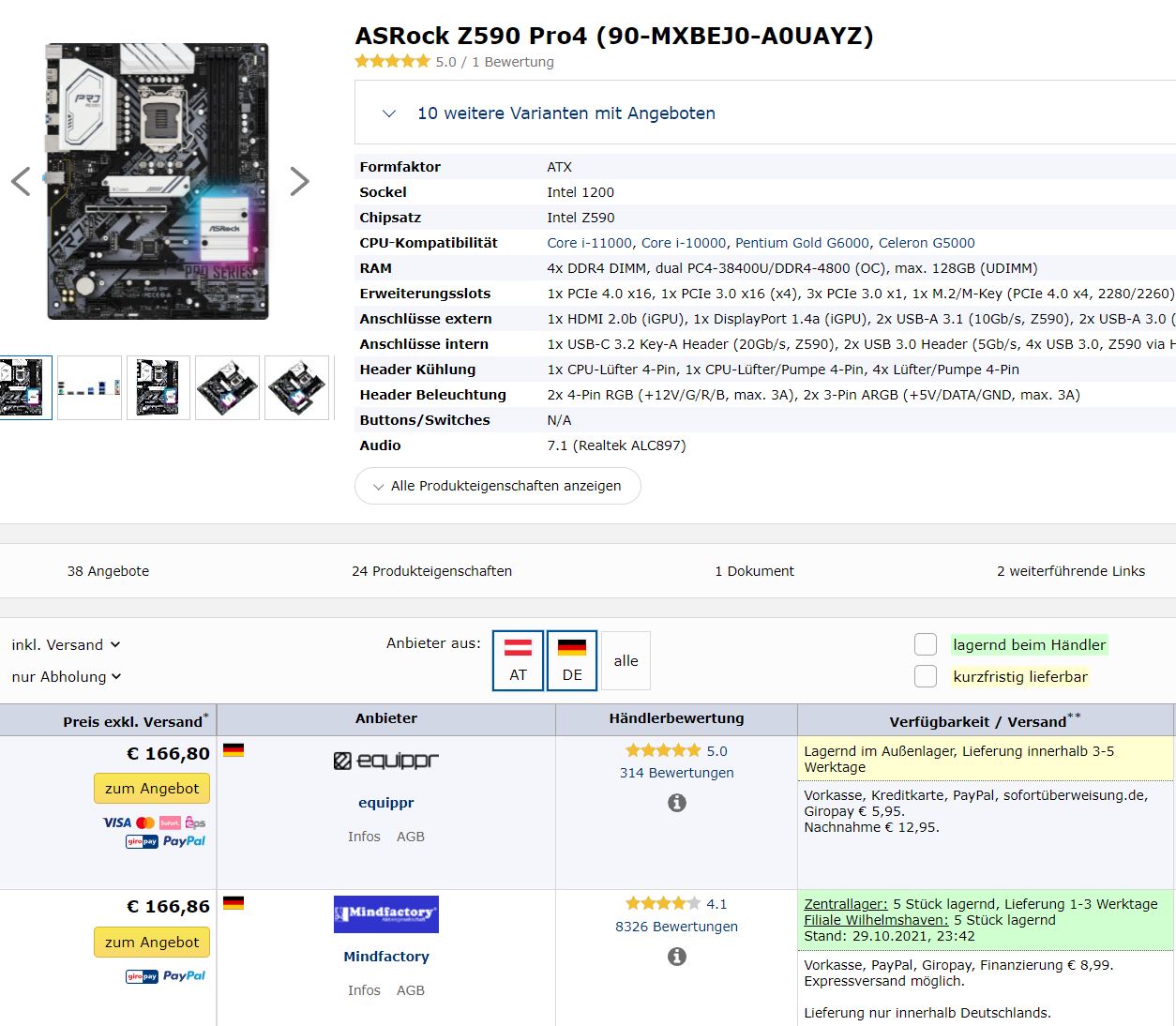Screen dimensions: 1176x1026
Task: Click PayPal logo under equippr offer
Action: tap(184, 841)
